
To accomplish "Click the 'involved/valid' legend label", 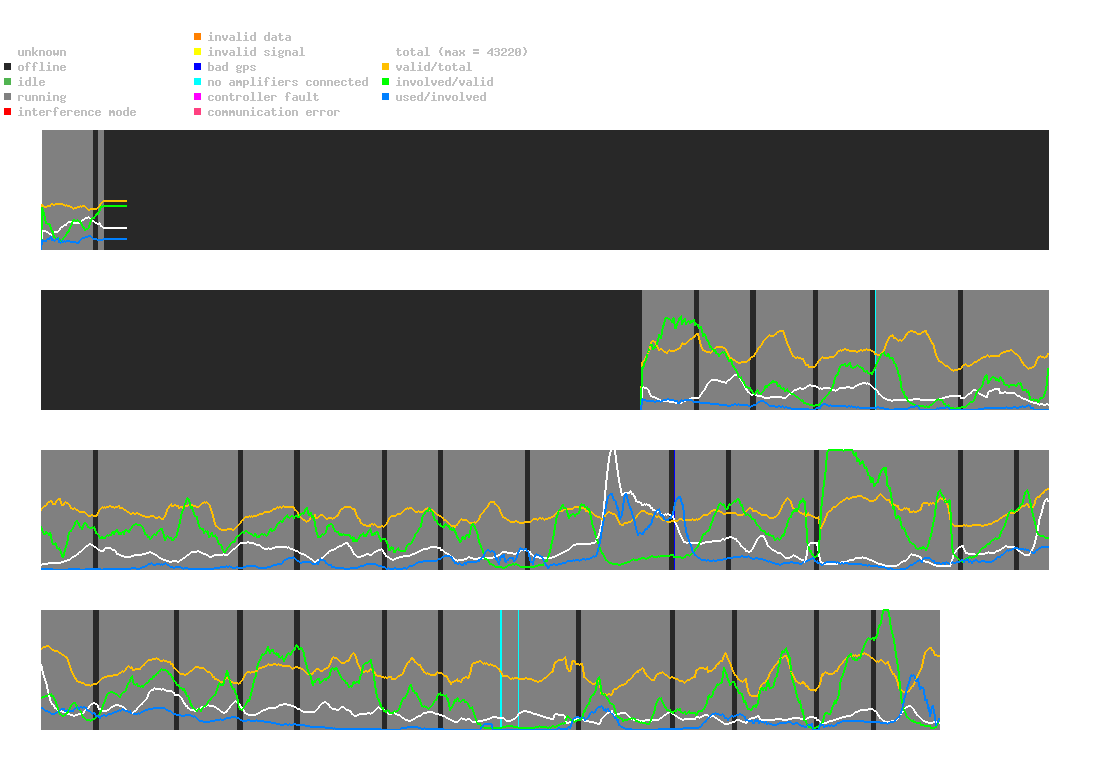I will point(444,82).
